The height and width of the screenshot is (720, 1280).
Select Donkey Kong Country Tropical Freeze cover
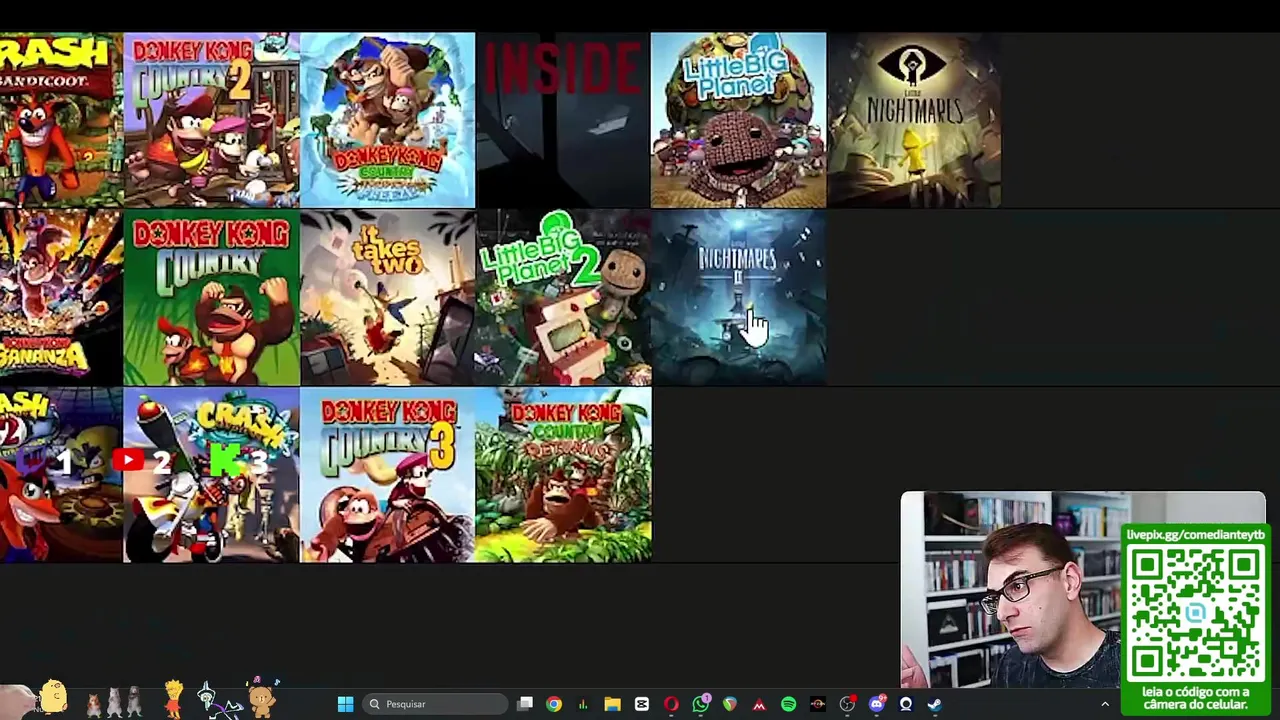(x=387, y=120)
